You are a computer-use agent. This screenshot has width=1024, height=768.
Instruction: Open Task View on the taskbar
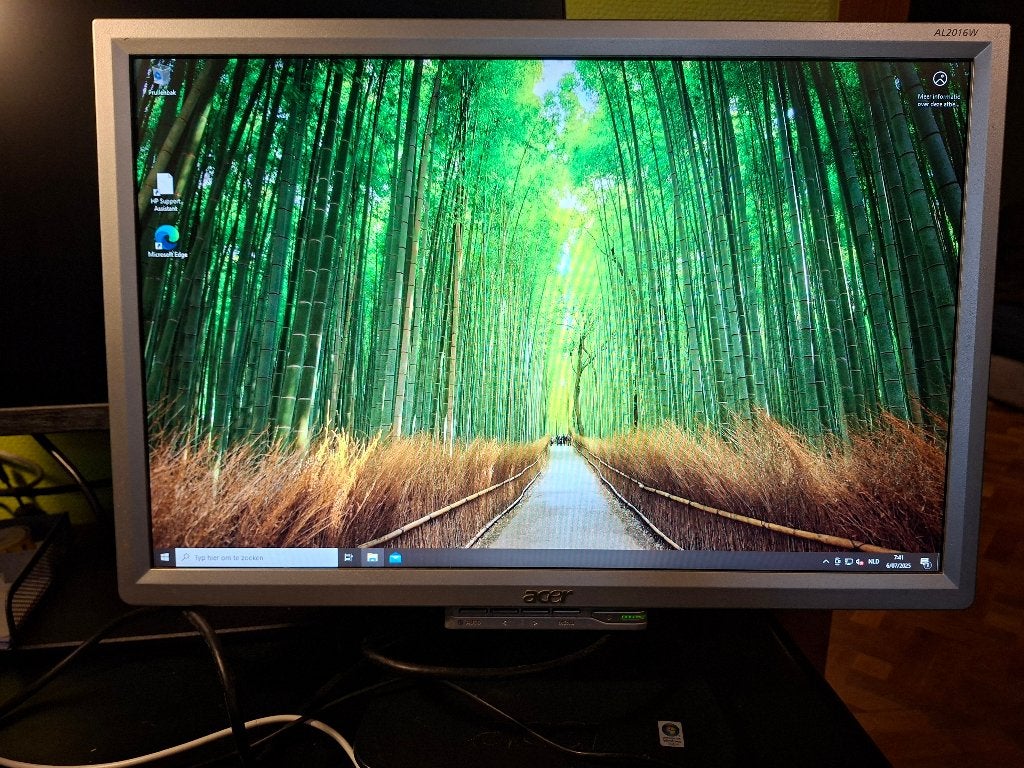349,558
